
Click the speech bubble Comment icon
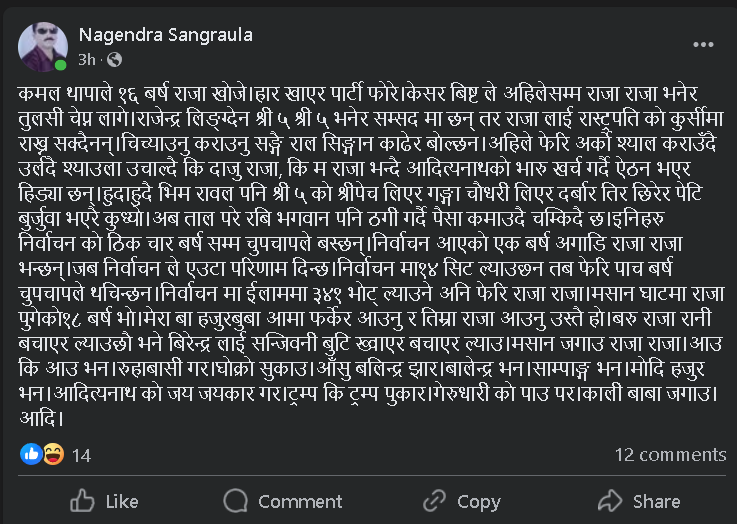click(x=236, y=501)
